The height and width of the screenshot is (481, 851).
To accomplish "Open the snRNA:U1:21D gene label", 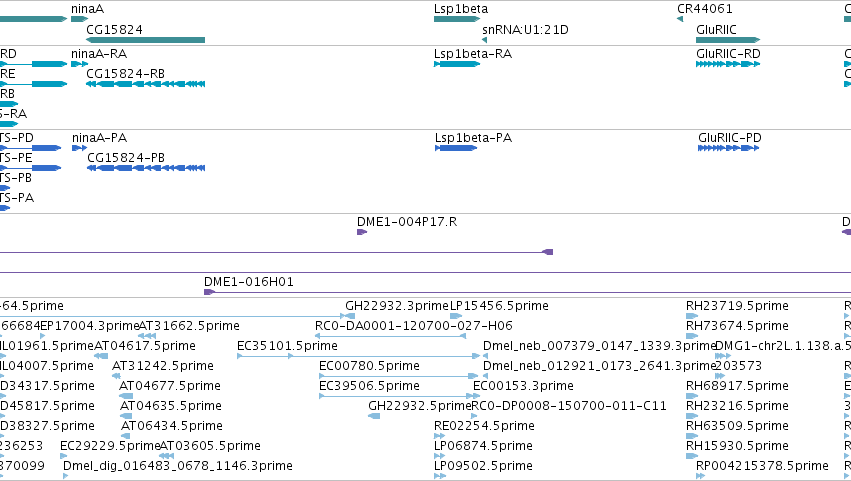I will click(x=525, y=29).
